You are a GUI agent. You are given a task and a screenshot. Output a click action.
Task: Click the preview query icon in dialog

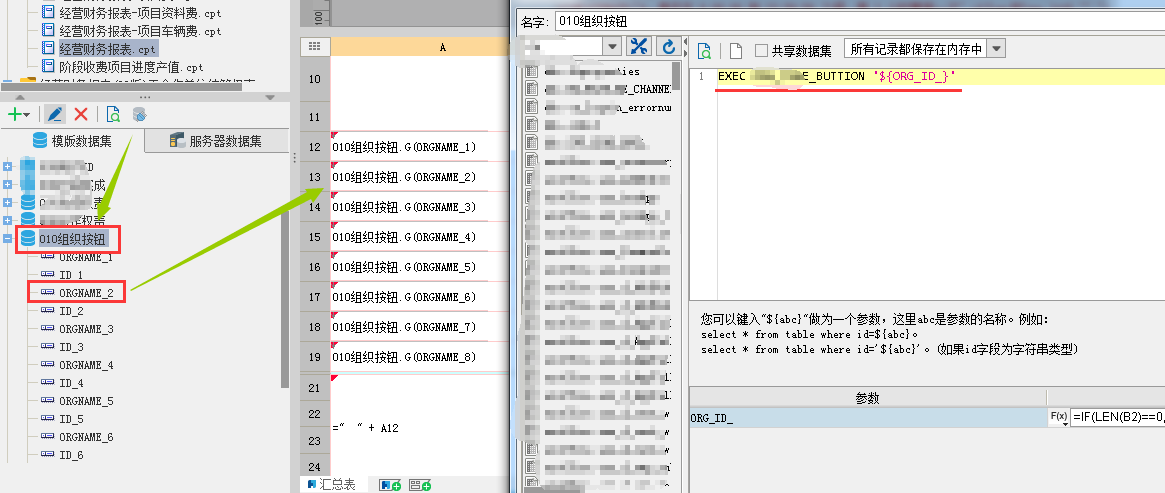(704, 50)
